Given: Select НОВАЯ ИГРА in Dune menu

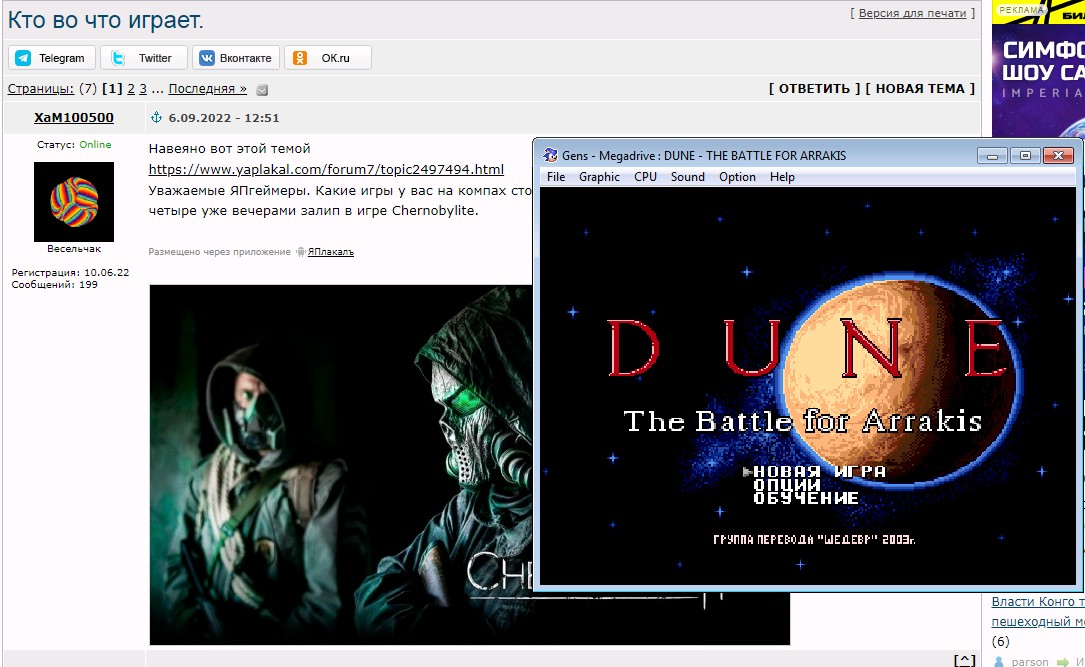Looking at the screenshot, I should click(819, 471).
